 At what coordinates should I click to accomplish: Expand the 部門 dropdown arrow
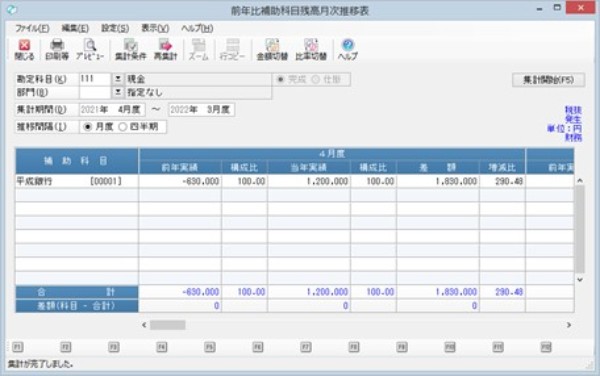[x=118, y=92]
